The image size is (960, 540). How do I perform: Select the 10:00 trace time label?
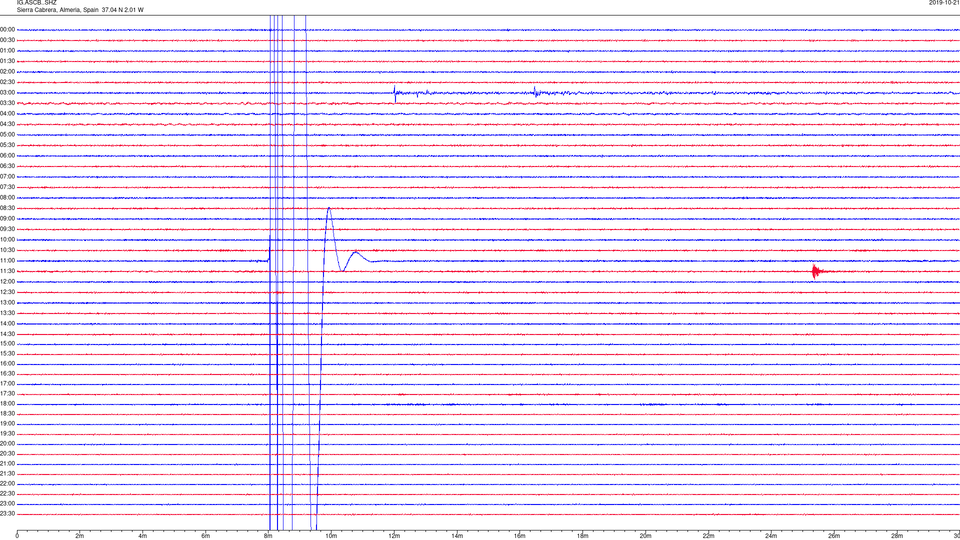click(7, 239)
